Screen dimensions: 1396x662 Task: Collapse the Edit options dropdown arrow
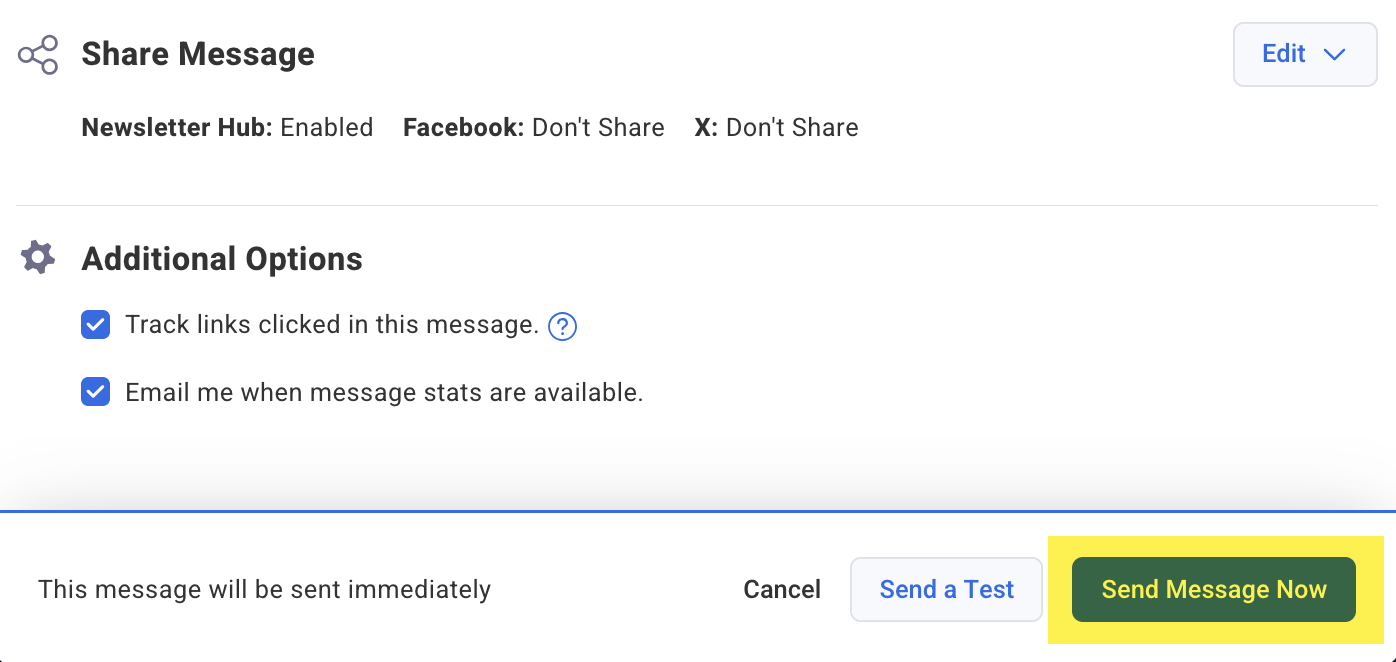[x=1334, y=55]
